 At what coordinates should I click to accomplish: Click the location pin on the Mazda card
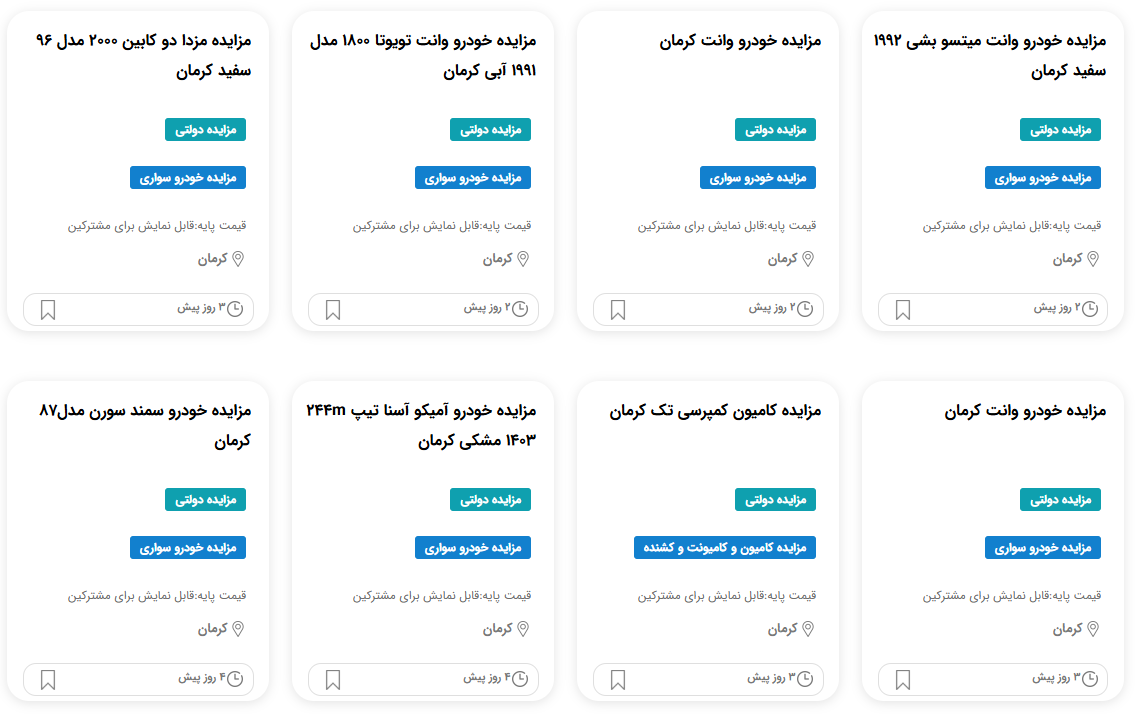pyautogui.click(x=238, y=259)
